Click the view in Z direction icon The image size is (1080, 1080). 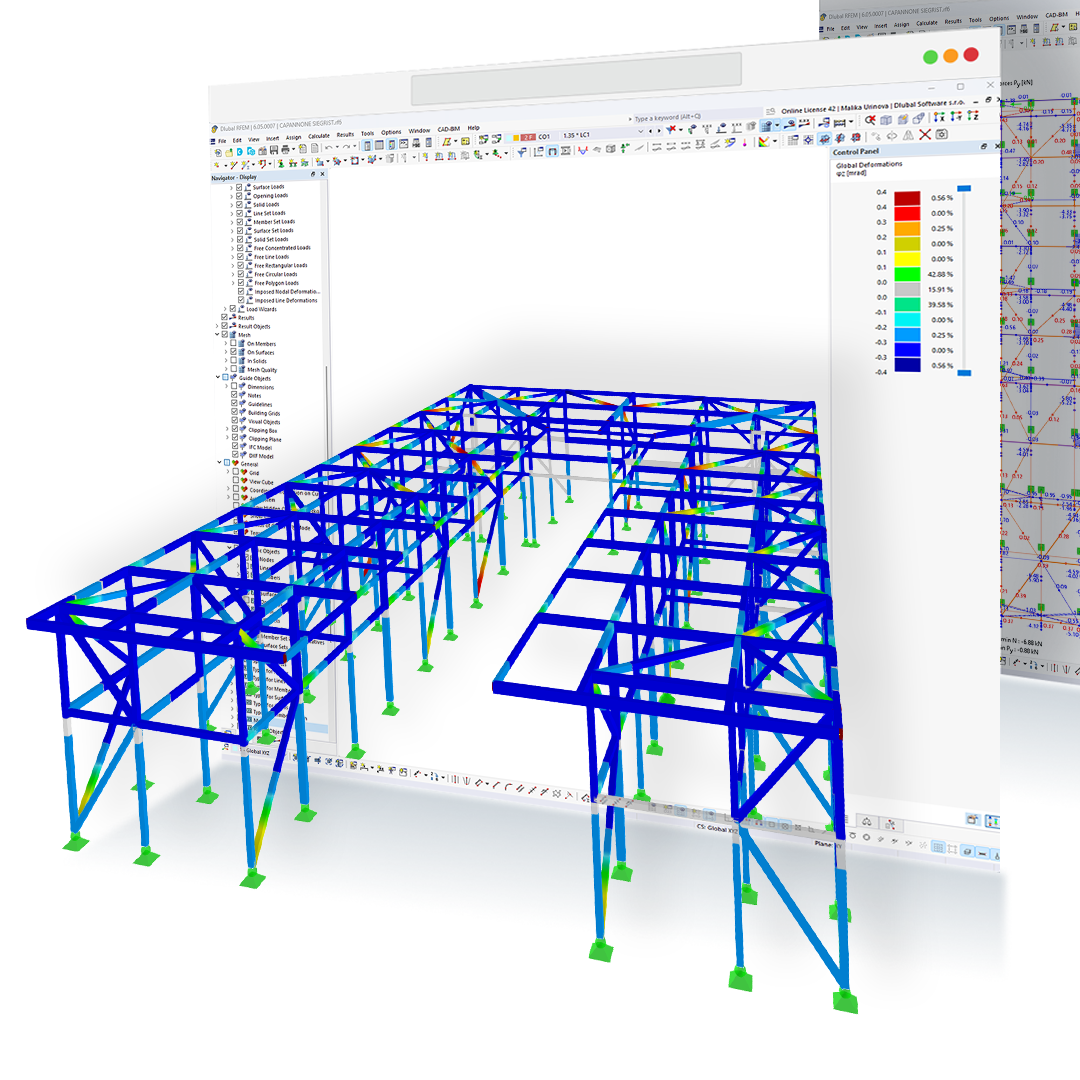[973, 115]
